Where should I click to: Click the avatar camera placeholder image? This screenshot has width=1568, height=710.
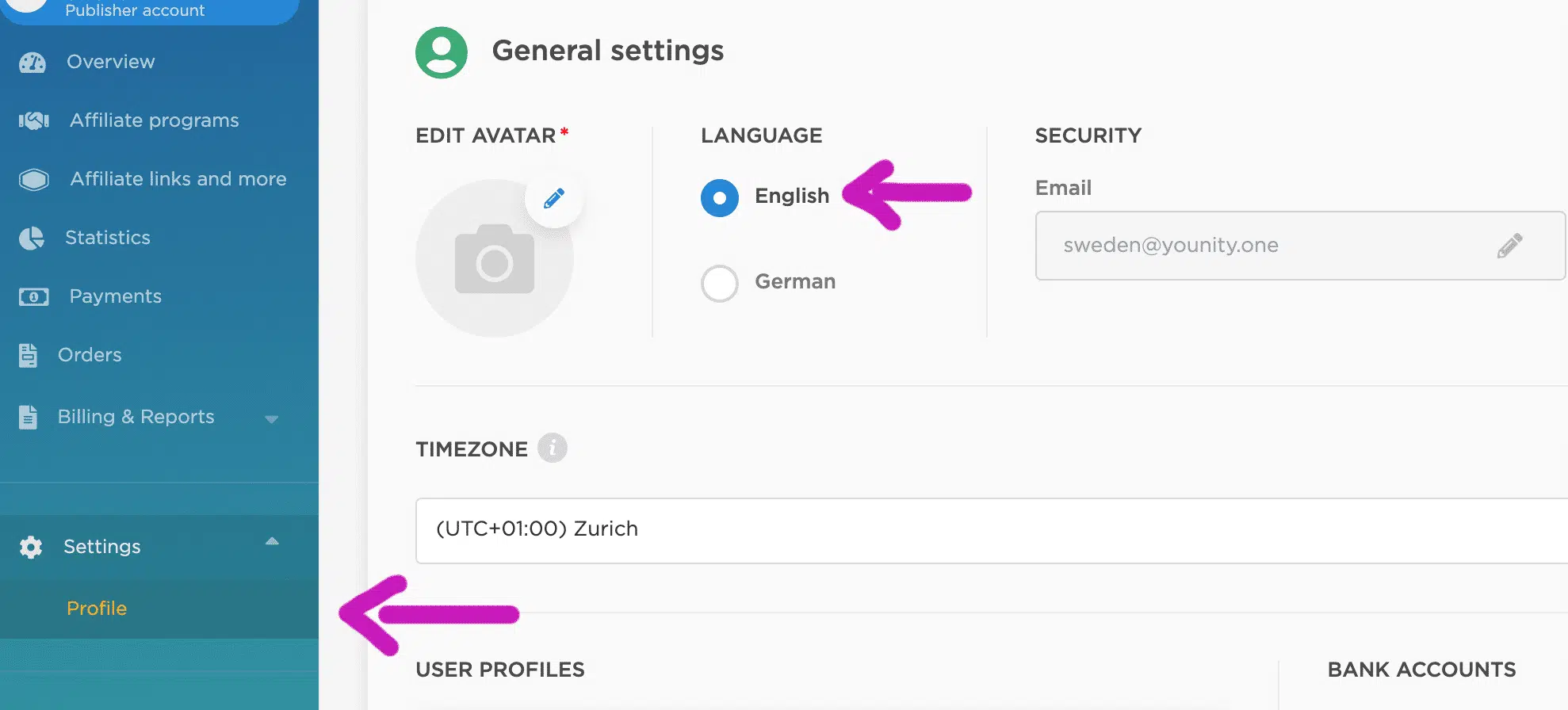pyautogui.click(x=494, y=259)
